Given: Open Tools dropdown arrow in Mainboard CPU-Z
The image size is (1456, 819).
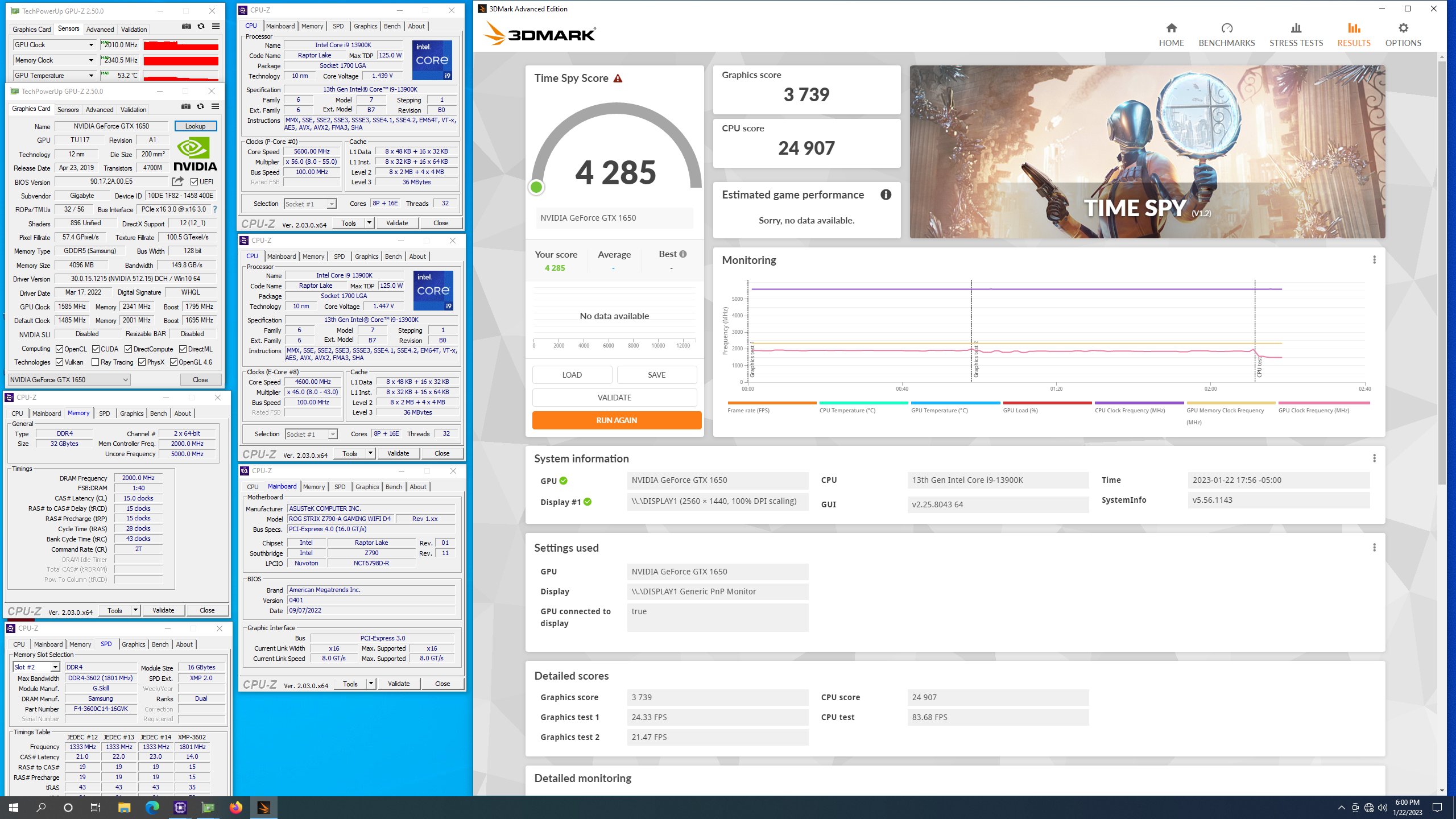Looking at the screenshot, I should (371, 684).
